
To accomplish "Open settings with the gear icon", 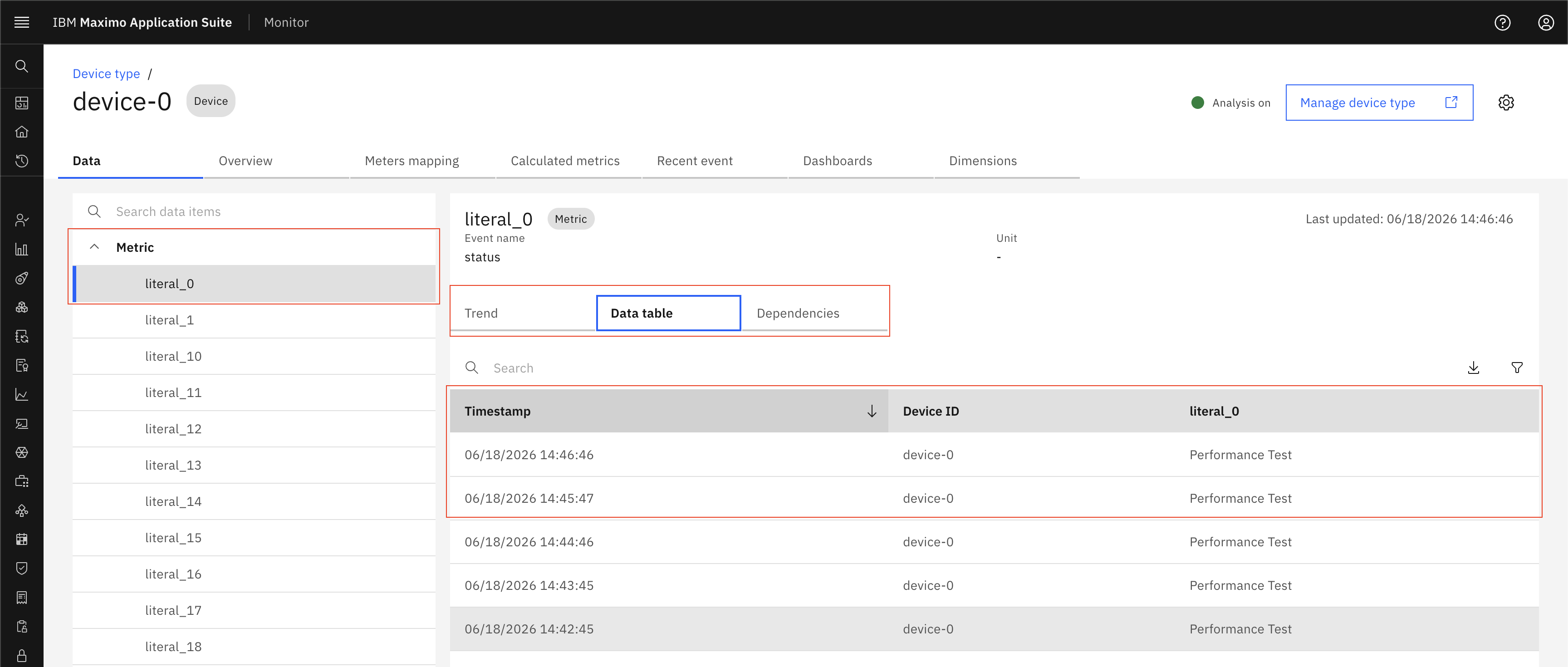I will [1506, 103].
